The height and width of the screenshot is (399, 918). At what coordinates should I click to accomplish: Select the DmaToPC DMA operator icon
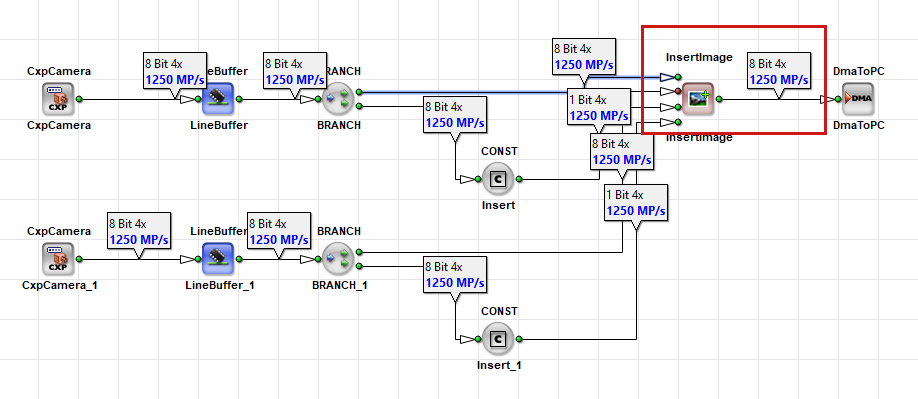pyautogui.click(x=858, y=99)
